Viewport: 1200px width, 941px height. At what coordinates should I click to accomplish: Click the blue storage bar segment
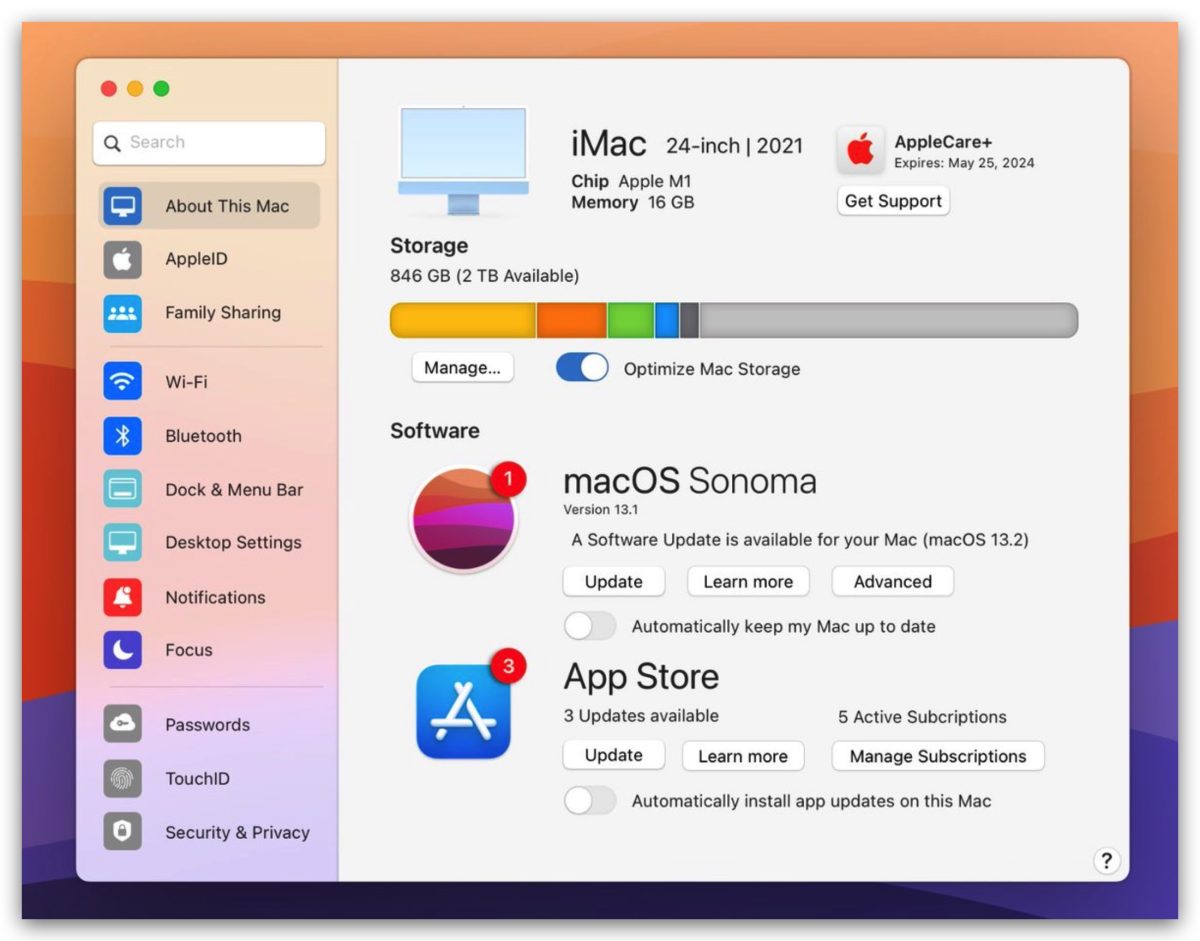click(x=667, y=320)
